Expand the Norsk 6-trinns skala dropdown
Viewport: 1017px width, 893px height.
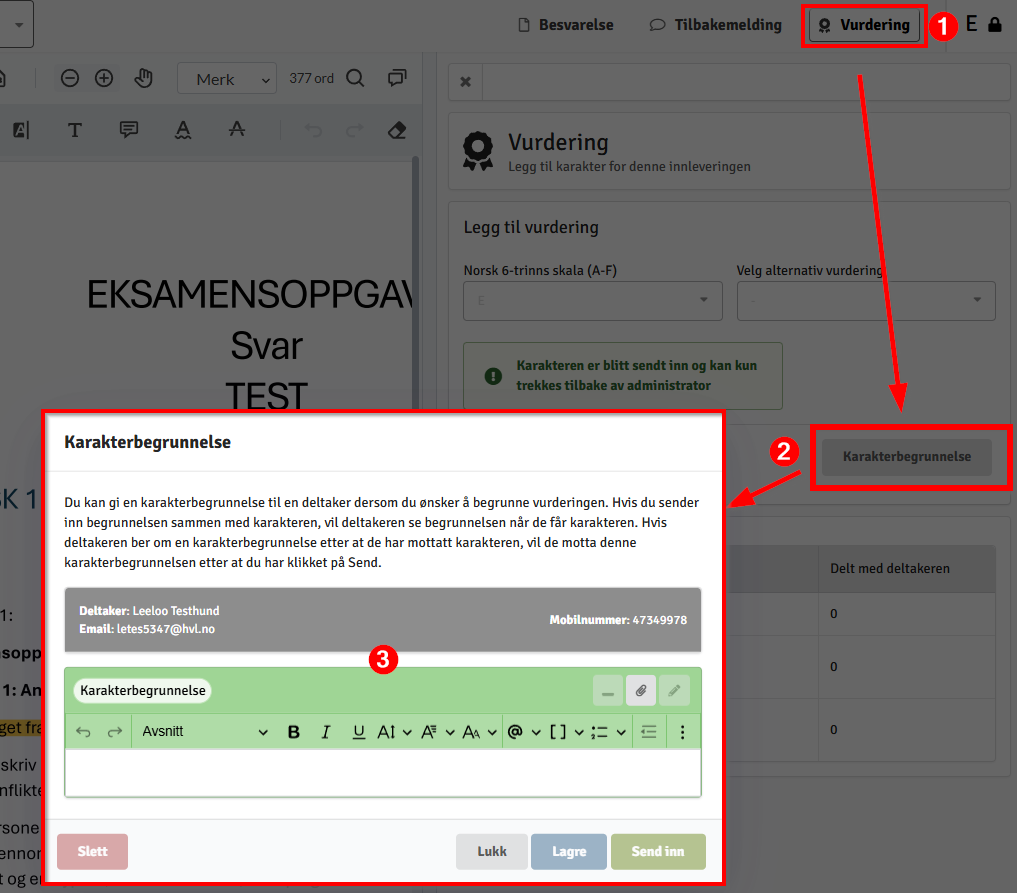(x=592, y=300)
